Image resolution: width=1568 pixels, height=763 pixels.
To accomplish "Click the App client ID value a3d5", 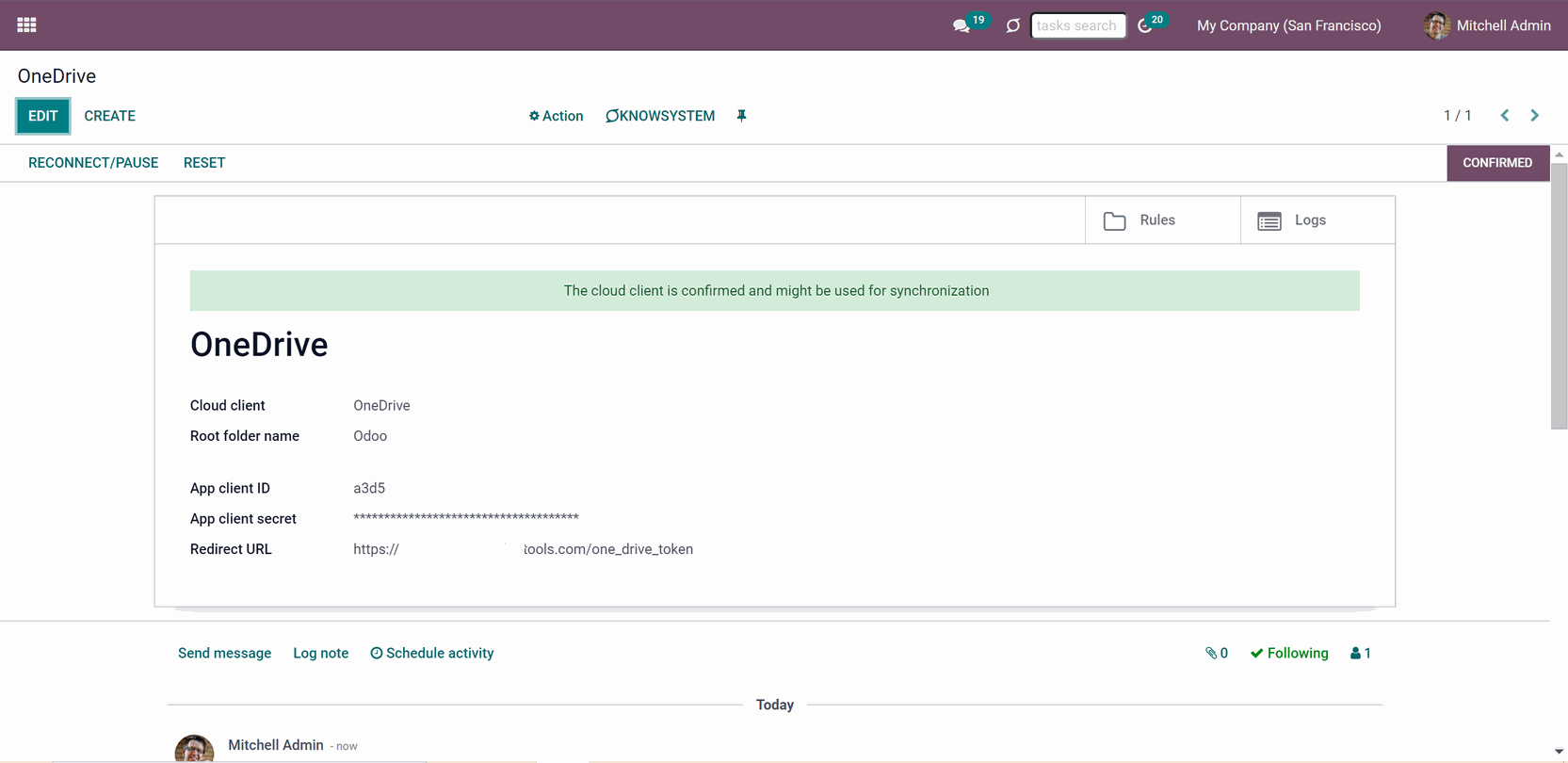I will (x=369, y=488).
